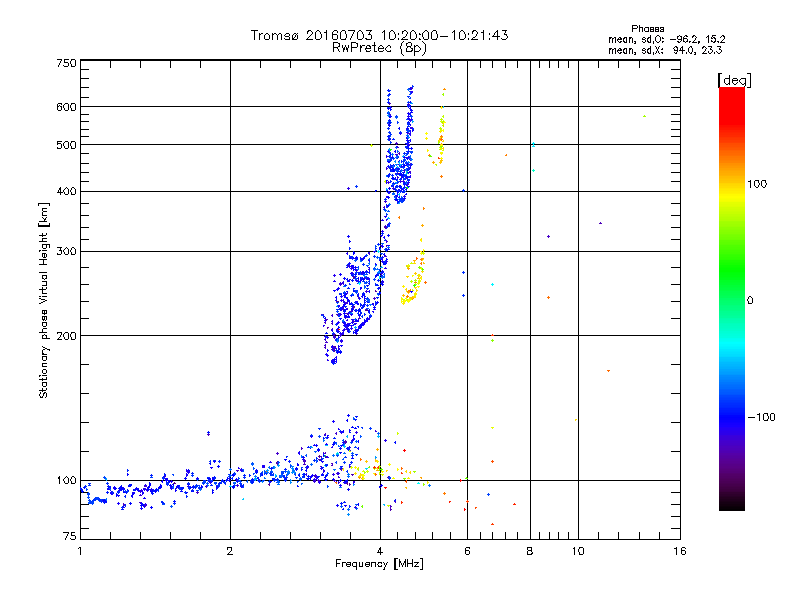Click the x-axis tick label '8'
Screen dimensions: 800x600
(x=530, y=551)
